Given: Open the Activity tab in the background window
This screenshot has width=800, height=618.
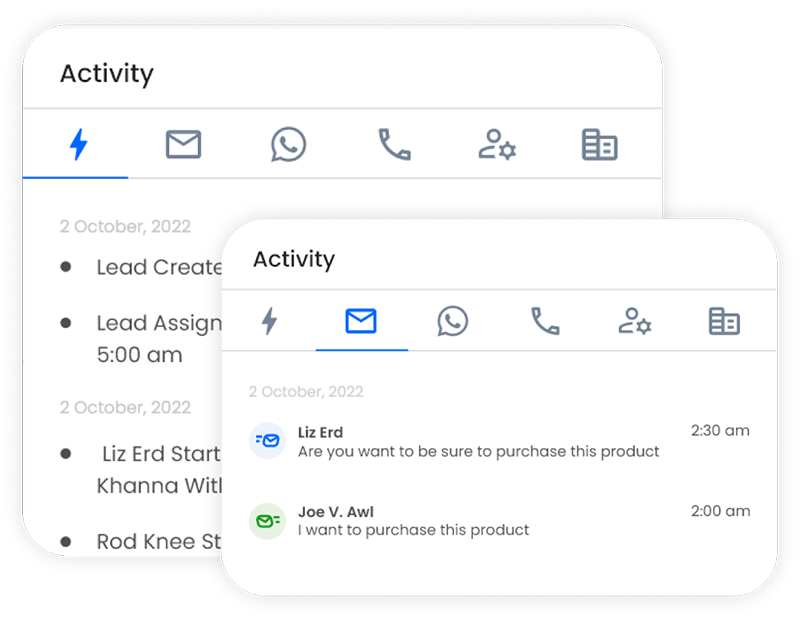Looking at the screenshot, I should tap(107, 74).
